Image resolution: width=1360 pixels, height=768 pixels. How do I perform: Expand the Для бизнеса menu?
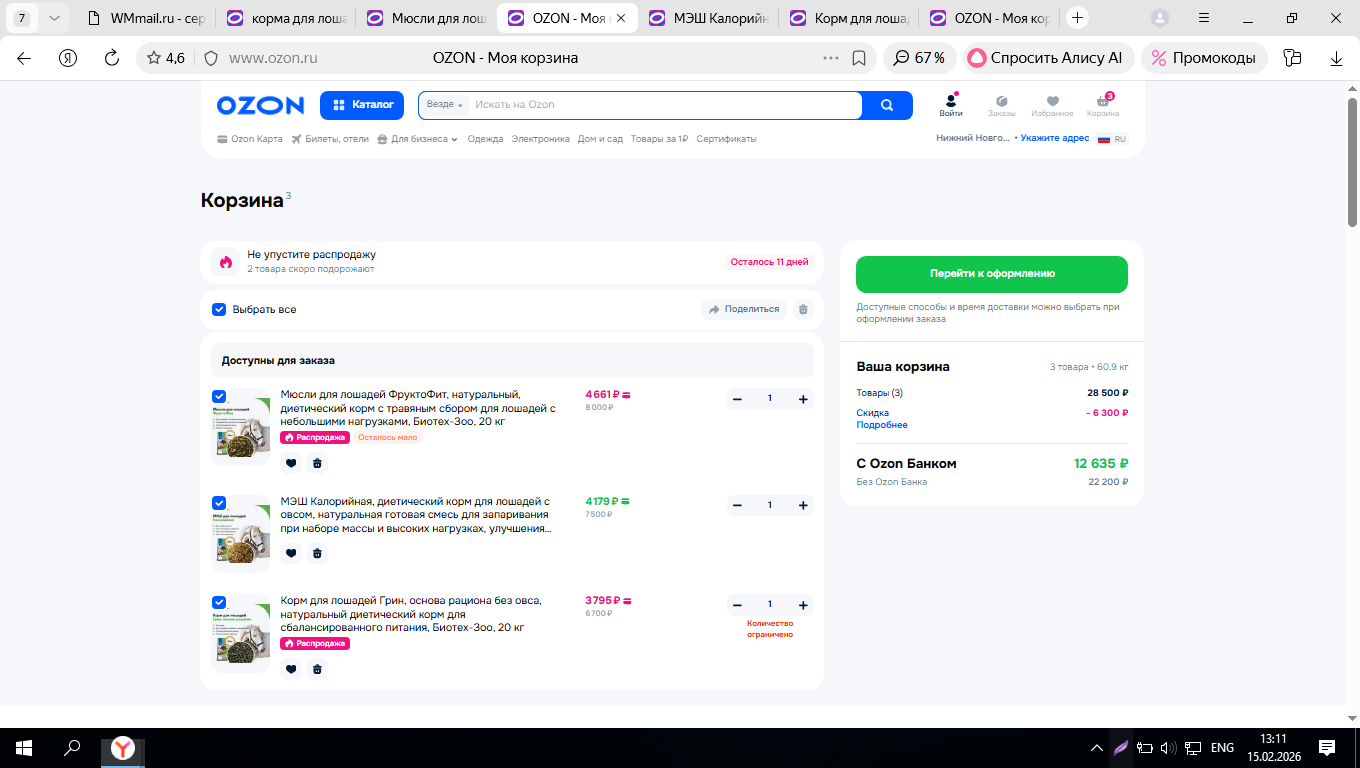[x=417, y=139]
